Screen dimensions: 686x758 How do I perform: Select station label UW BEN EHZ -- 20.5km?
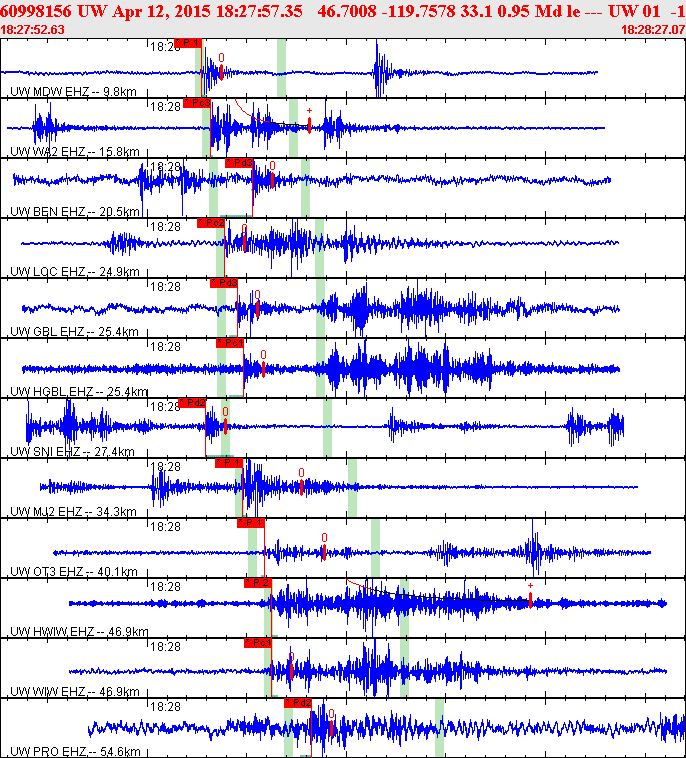(x=75, y=211)
